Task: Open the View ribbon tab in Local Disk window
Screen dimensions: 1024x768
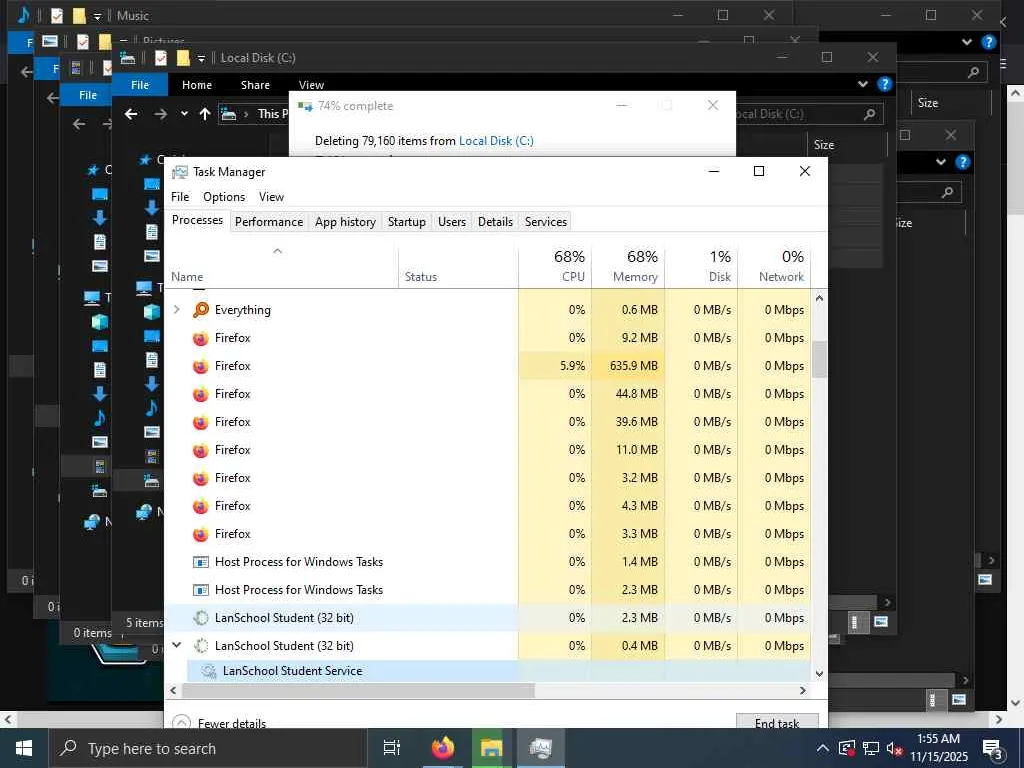Action: pos(311,85)
